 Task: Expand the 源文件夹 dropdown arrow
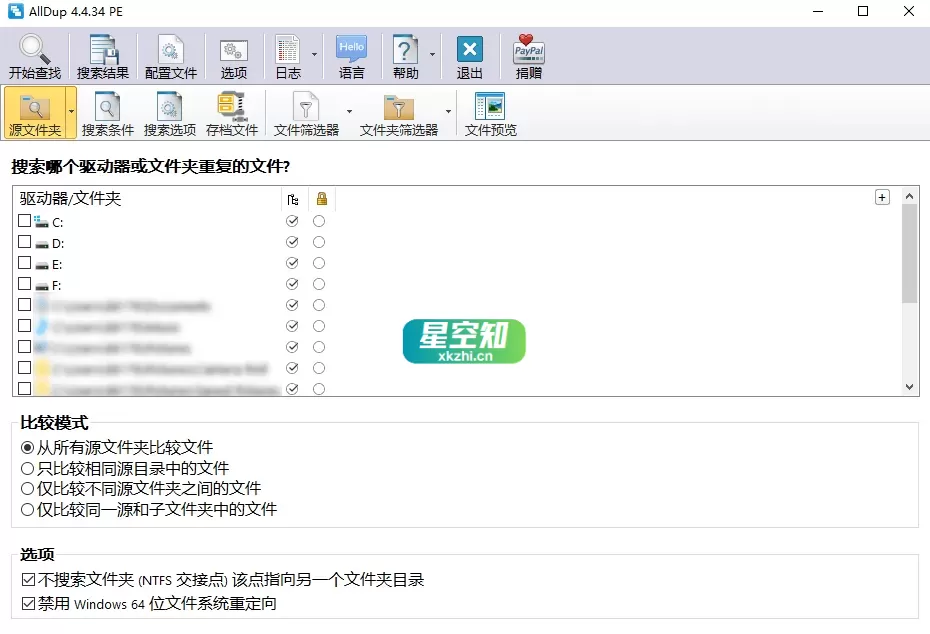coord(70,113)
